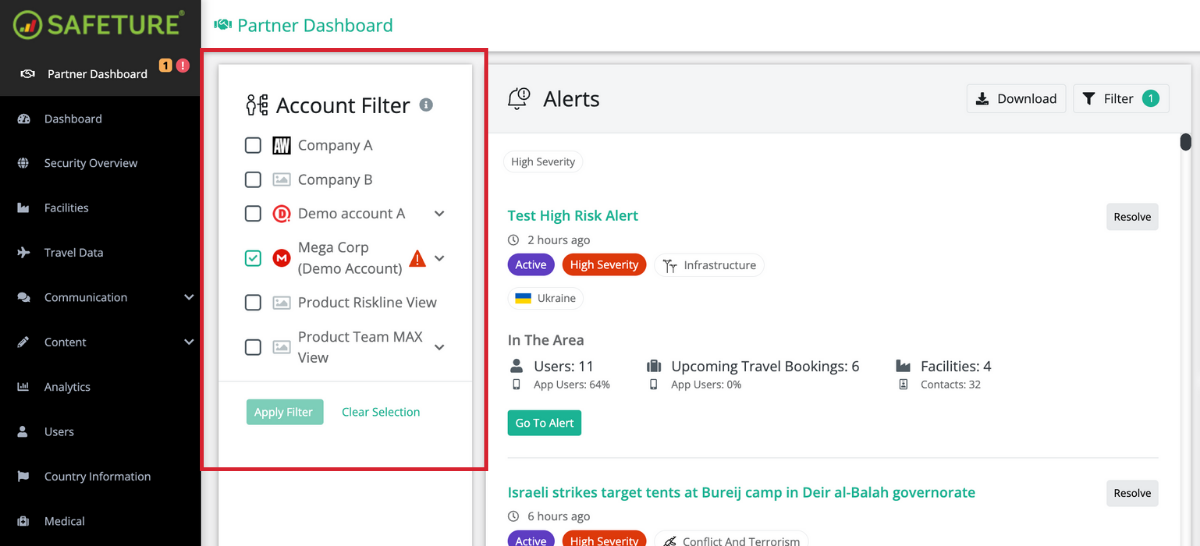The width and height of the screenshot is (1200, 546).
Task: Check the Company A checkbox
Action: [253, 146]
